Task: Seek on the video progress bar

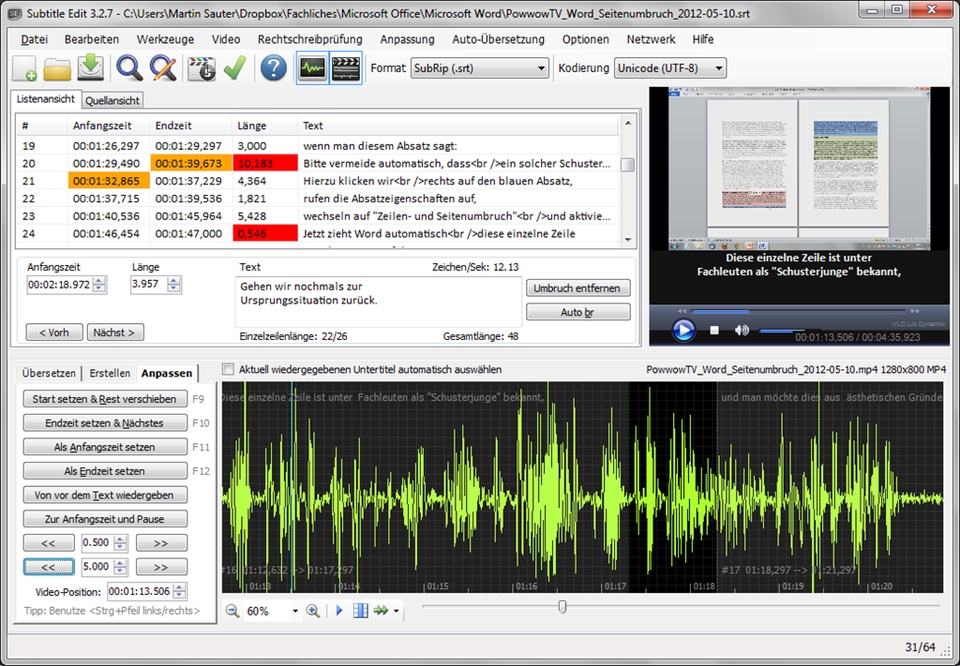Action: [x=798, y=312]
